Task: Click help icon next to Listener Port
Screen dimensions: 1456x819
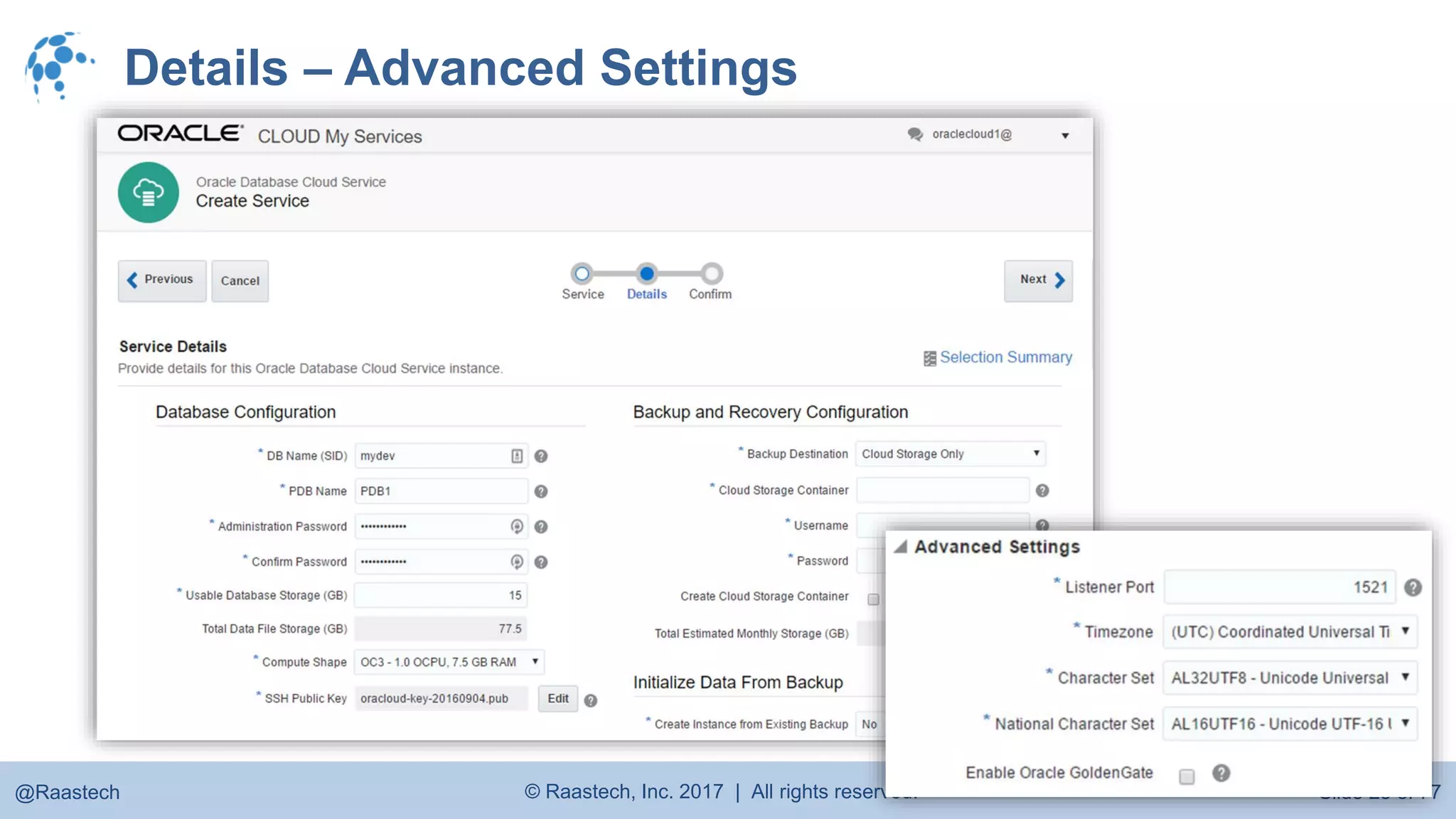Action: 1413,587
